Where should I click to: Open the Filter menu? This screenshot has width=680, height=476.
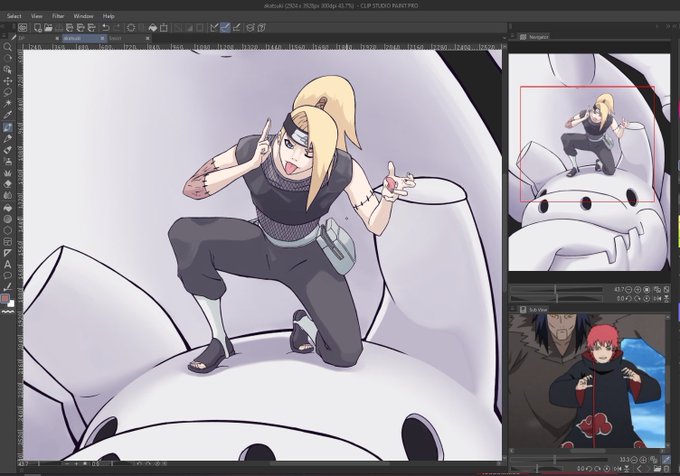[x=58, y=16]
